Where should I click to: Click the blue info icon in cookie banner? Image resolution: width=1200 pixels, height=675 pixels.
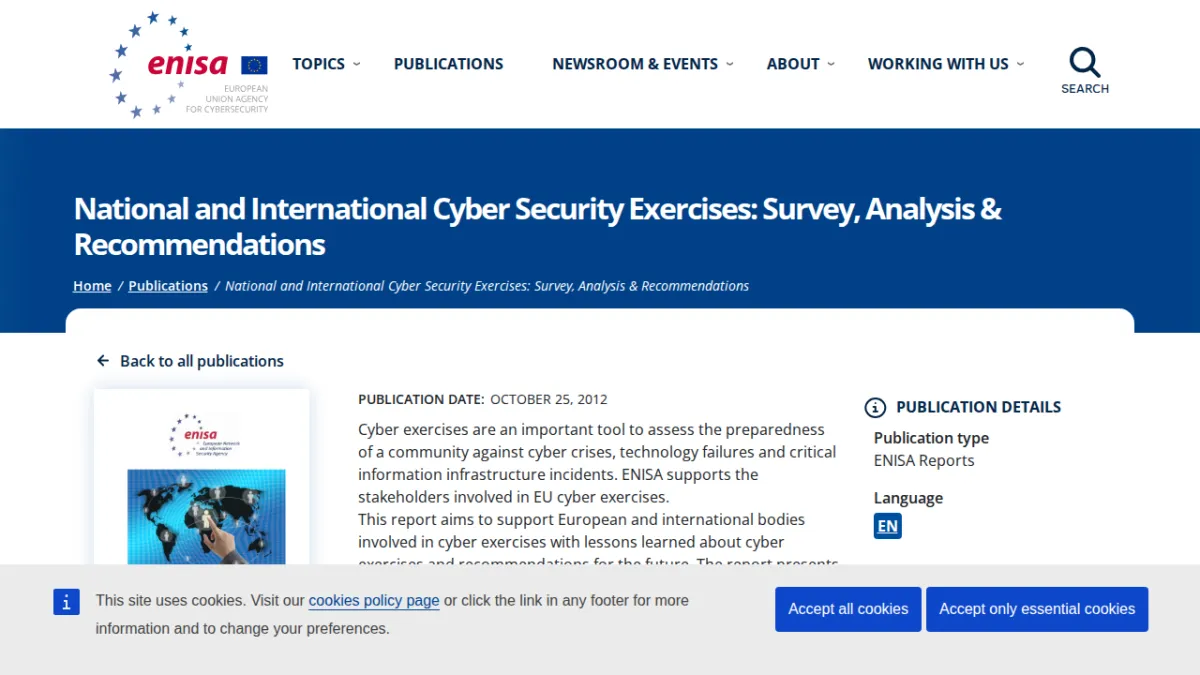(x=66, y=602)
